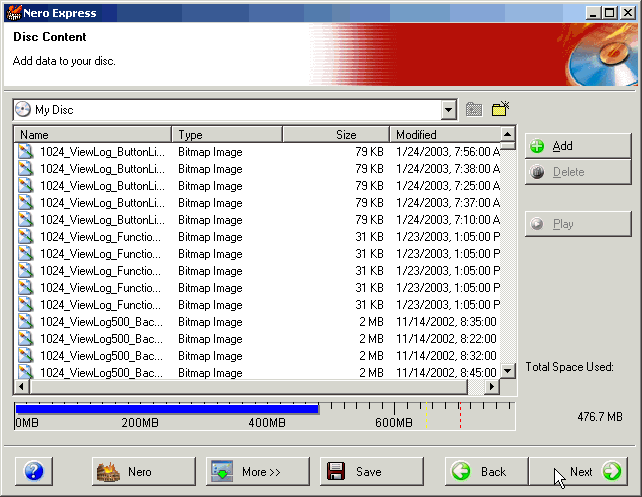Click the horizontal scrollbar thumb
This screenshot has height=497, width=642.
[248, 386]
